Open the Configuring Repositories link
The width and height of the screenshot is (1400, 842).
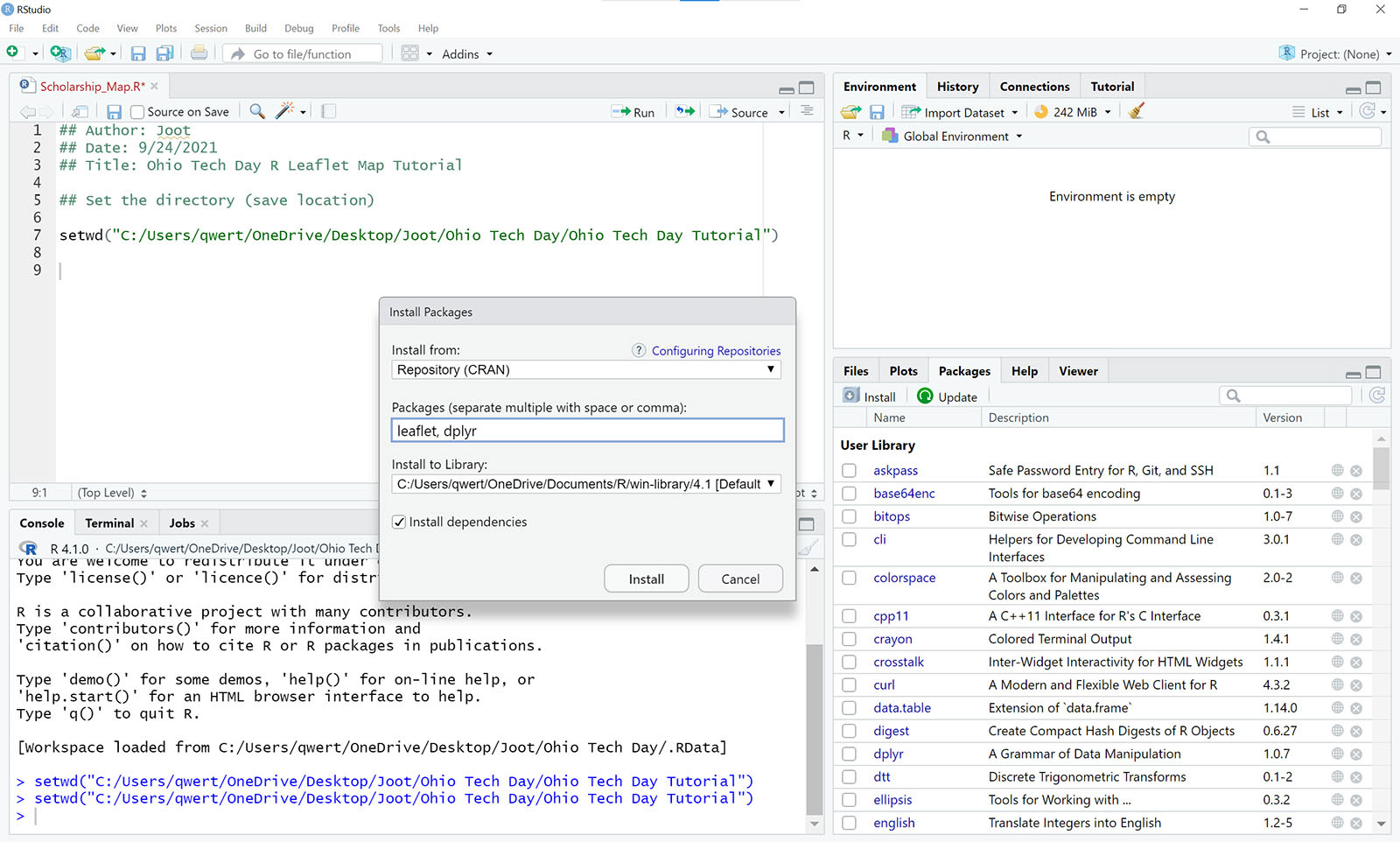point(716,350)
